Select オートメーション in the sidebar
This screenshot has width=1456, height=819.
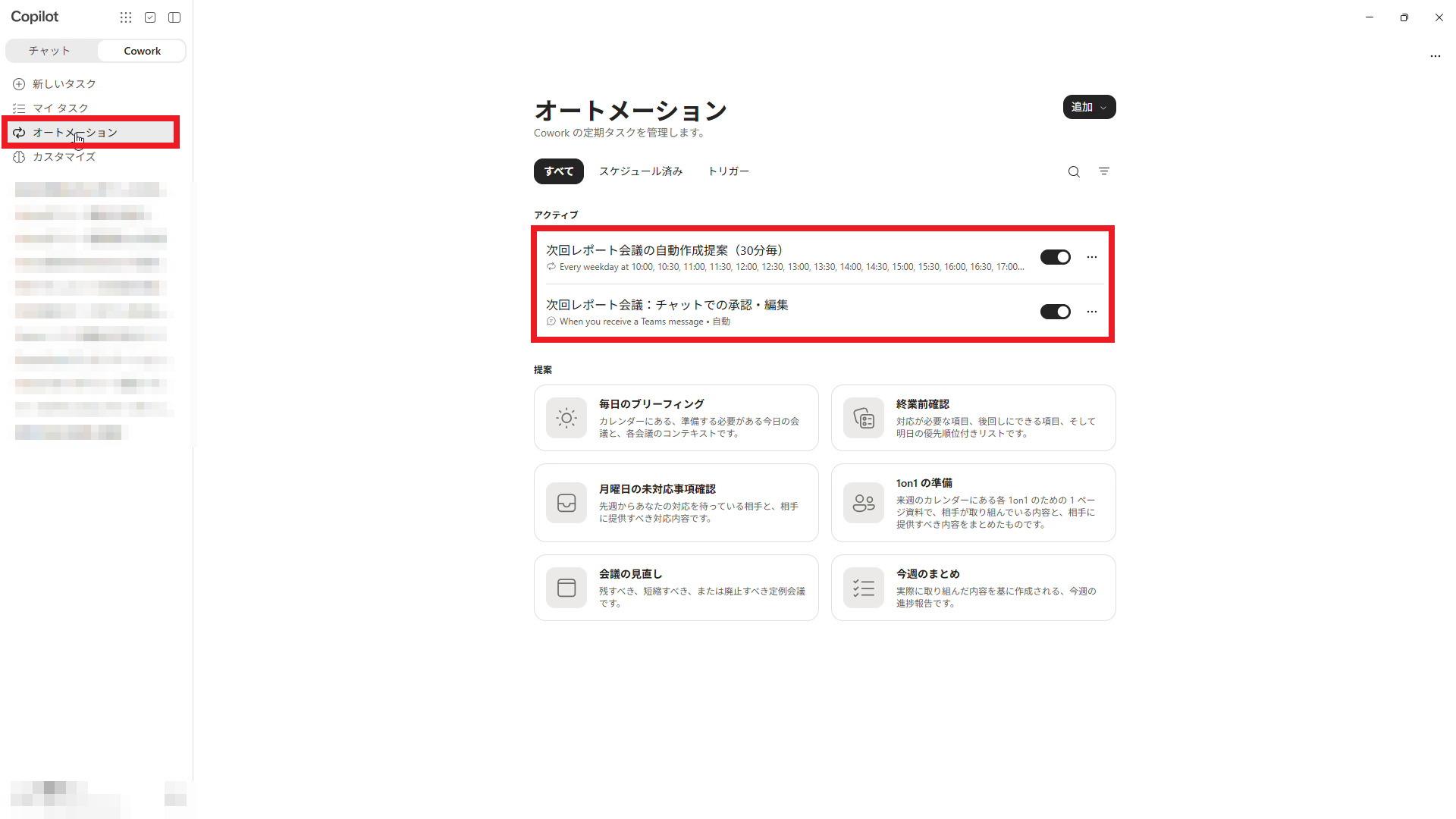[x=91, y=132]
